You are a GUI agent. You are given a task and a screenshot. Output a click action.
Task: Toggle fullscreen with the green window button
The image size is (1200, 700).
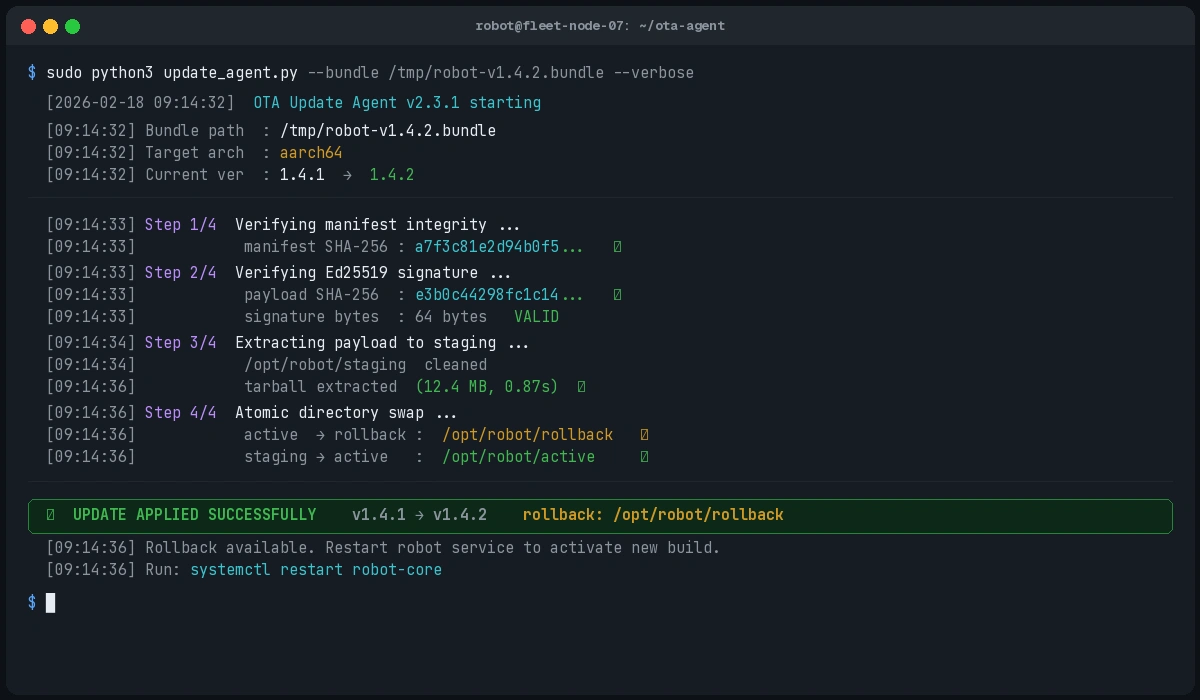click(x=72, y=28)
